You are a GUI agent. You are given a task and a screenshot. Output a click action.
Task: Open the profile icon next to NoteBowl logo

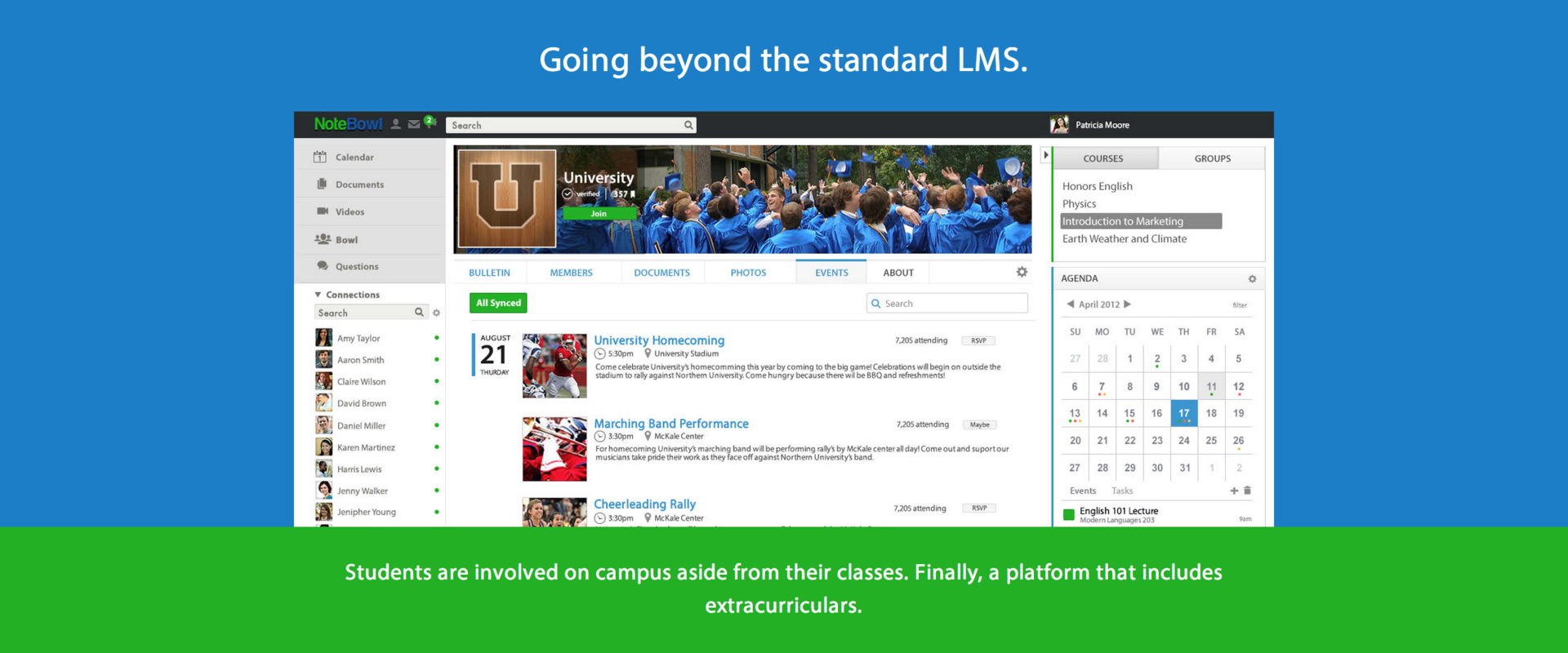pos(395,124)
